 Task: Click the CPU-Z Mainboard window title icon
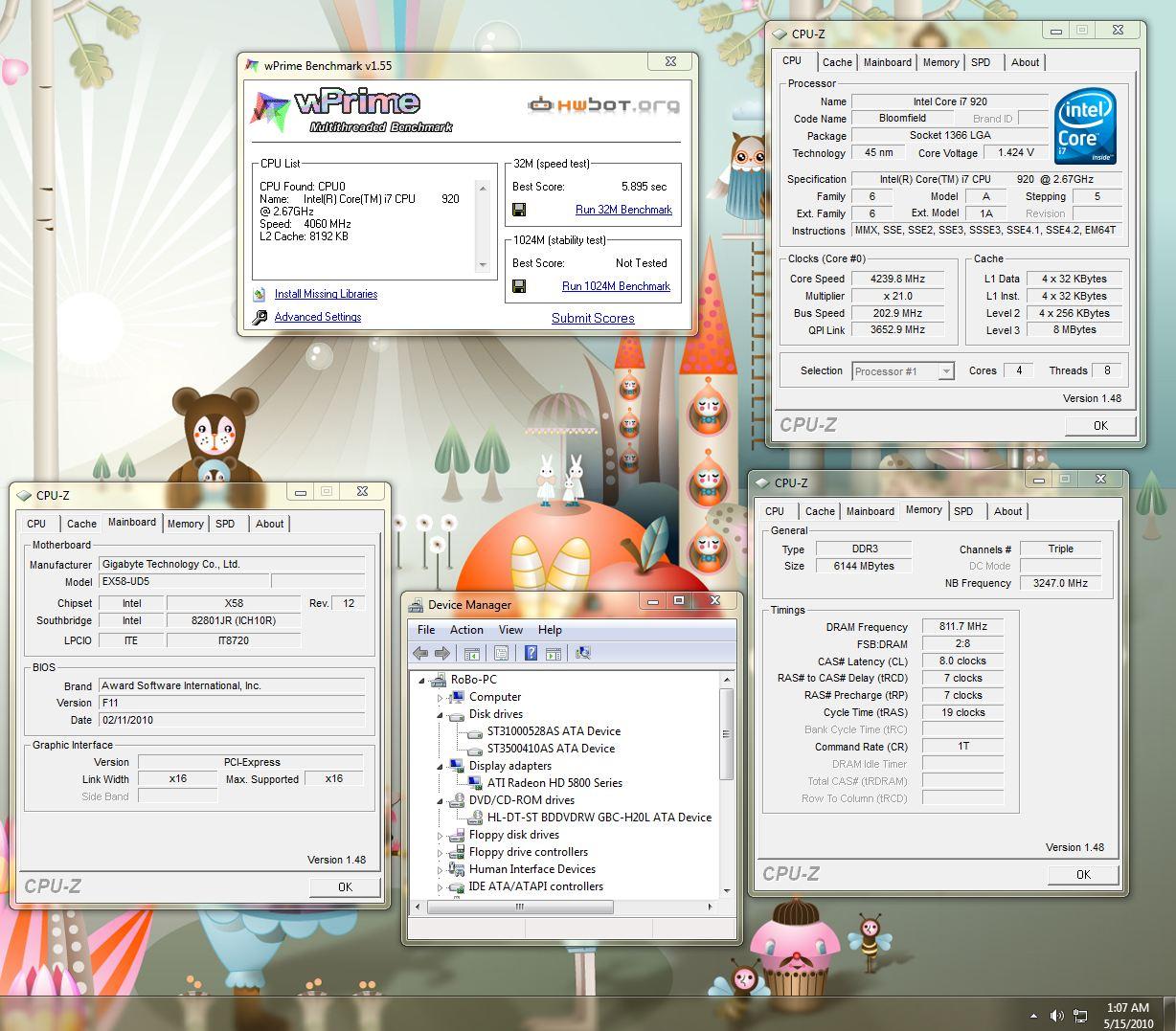[x=25, y=495]
